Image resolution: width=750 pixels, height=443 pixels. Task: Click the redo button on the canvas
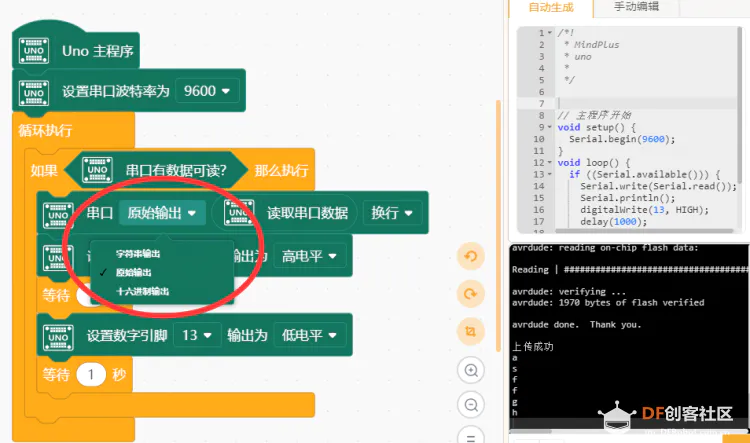(x=471, y=294)
